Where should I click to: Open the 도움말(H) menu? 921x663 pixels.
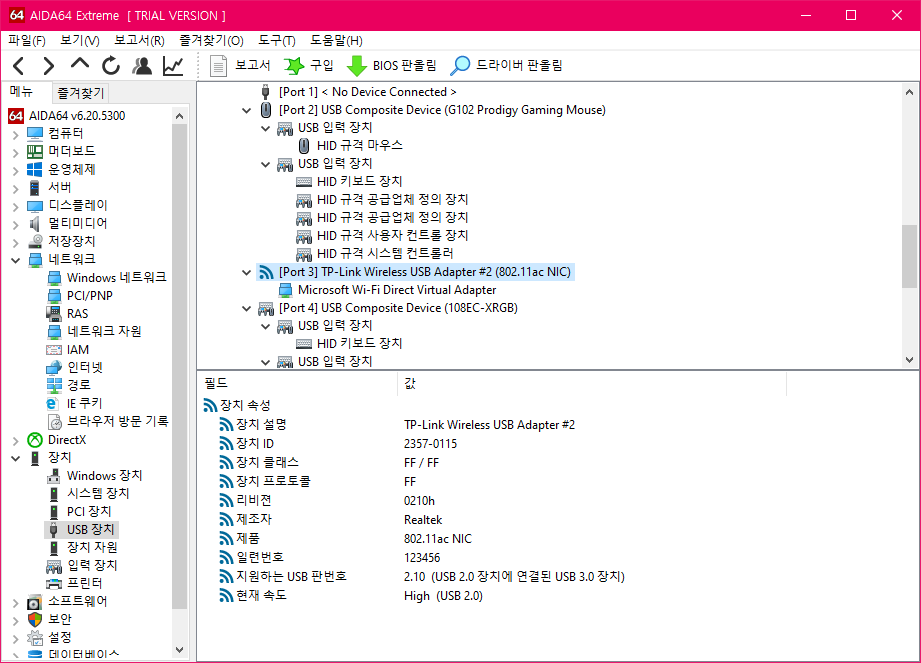[x=336, y=41]
